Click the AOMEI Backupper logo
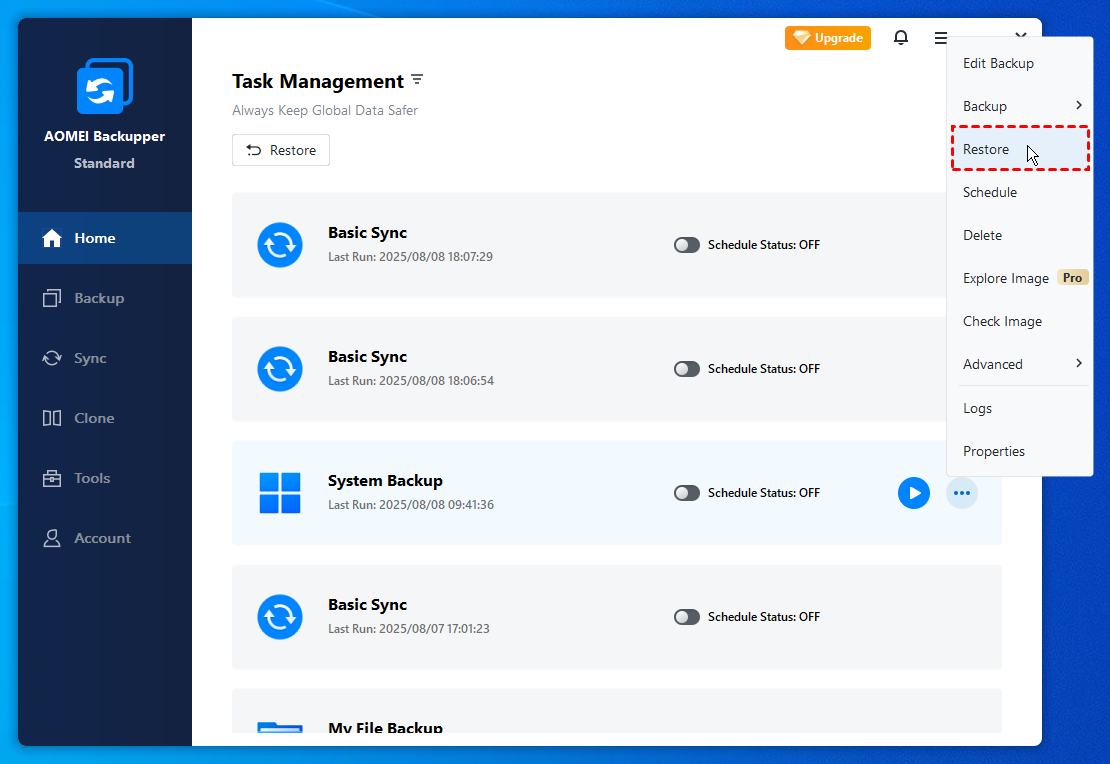The image size is (1110, 764). click(x=104, y=87)
